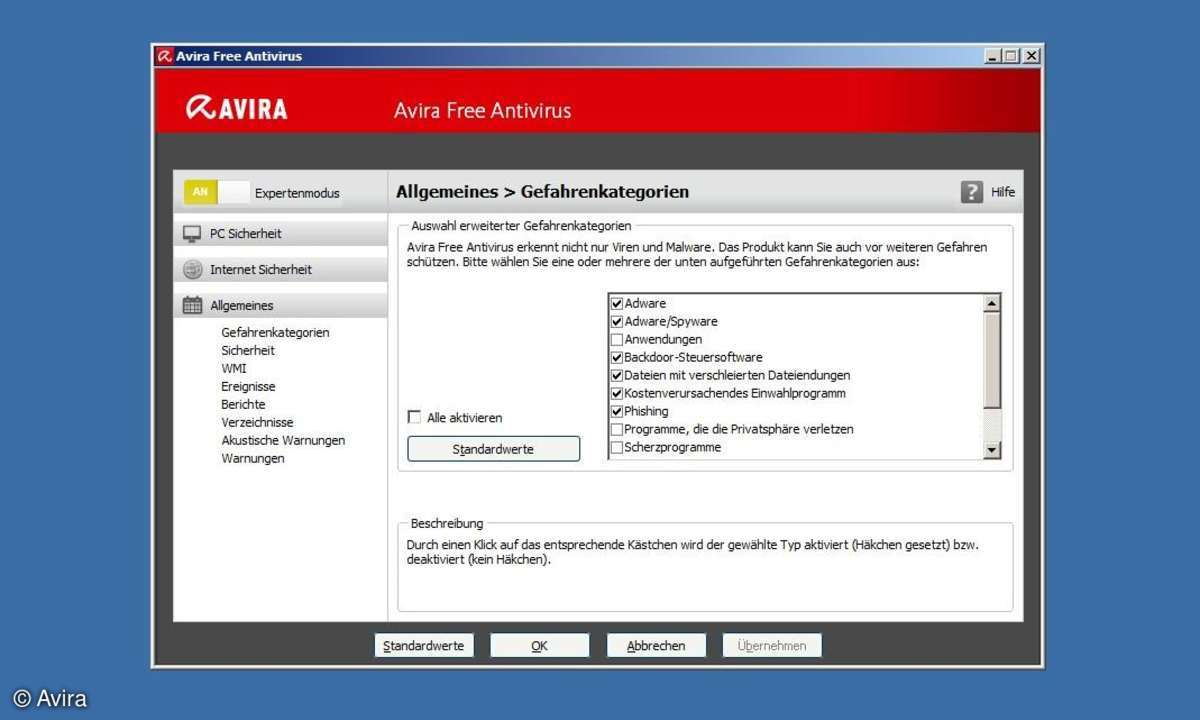
Task: Enable the Scherzprogramme checkbox
Action: tap(617, 447)
